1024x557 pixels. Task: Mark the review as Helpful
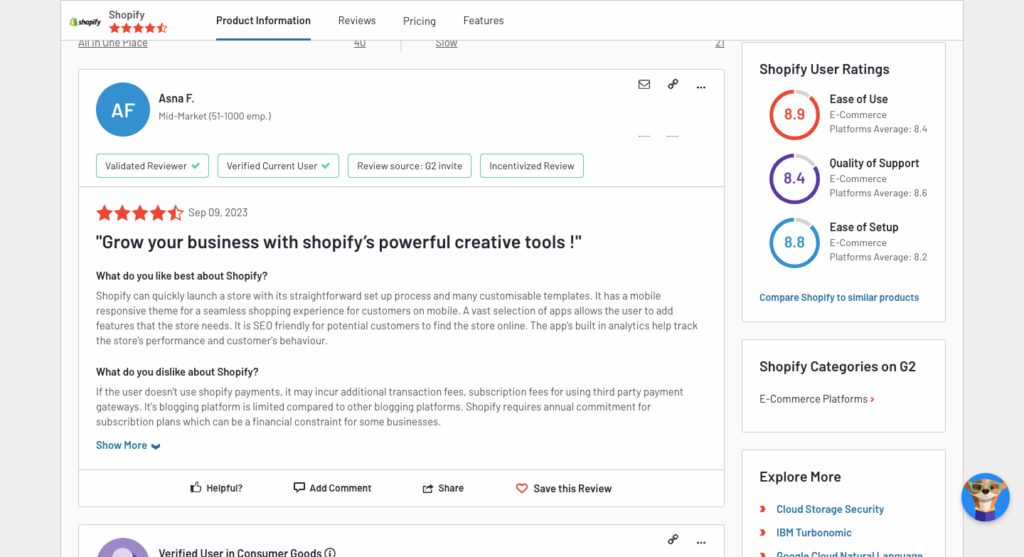click(216, 488)
